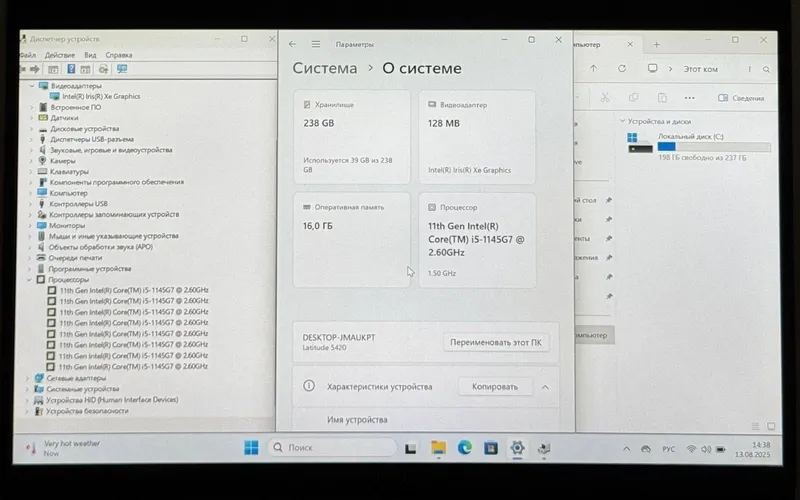Click the Windows Start button

pos(251,447)
